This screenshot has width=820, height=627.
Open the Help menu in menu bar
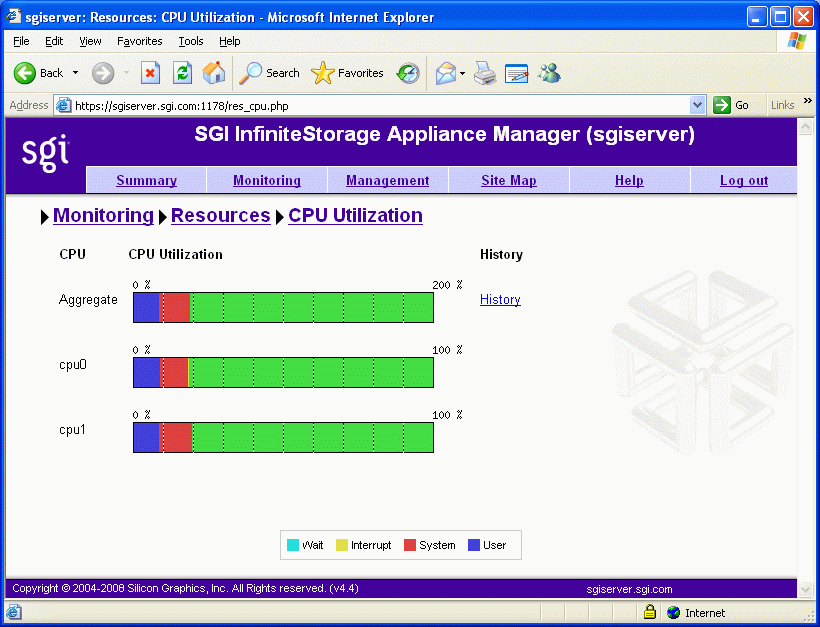(230, 41)
